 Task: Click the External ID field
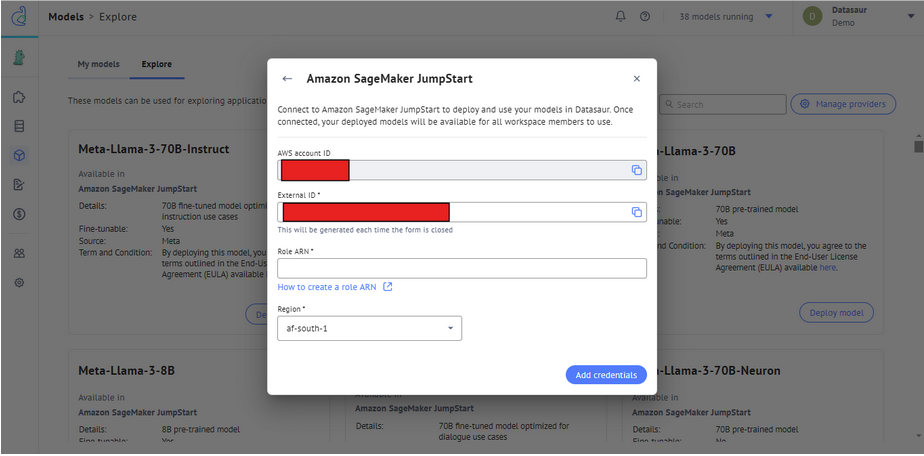(x=462, y=212)
